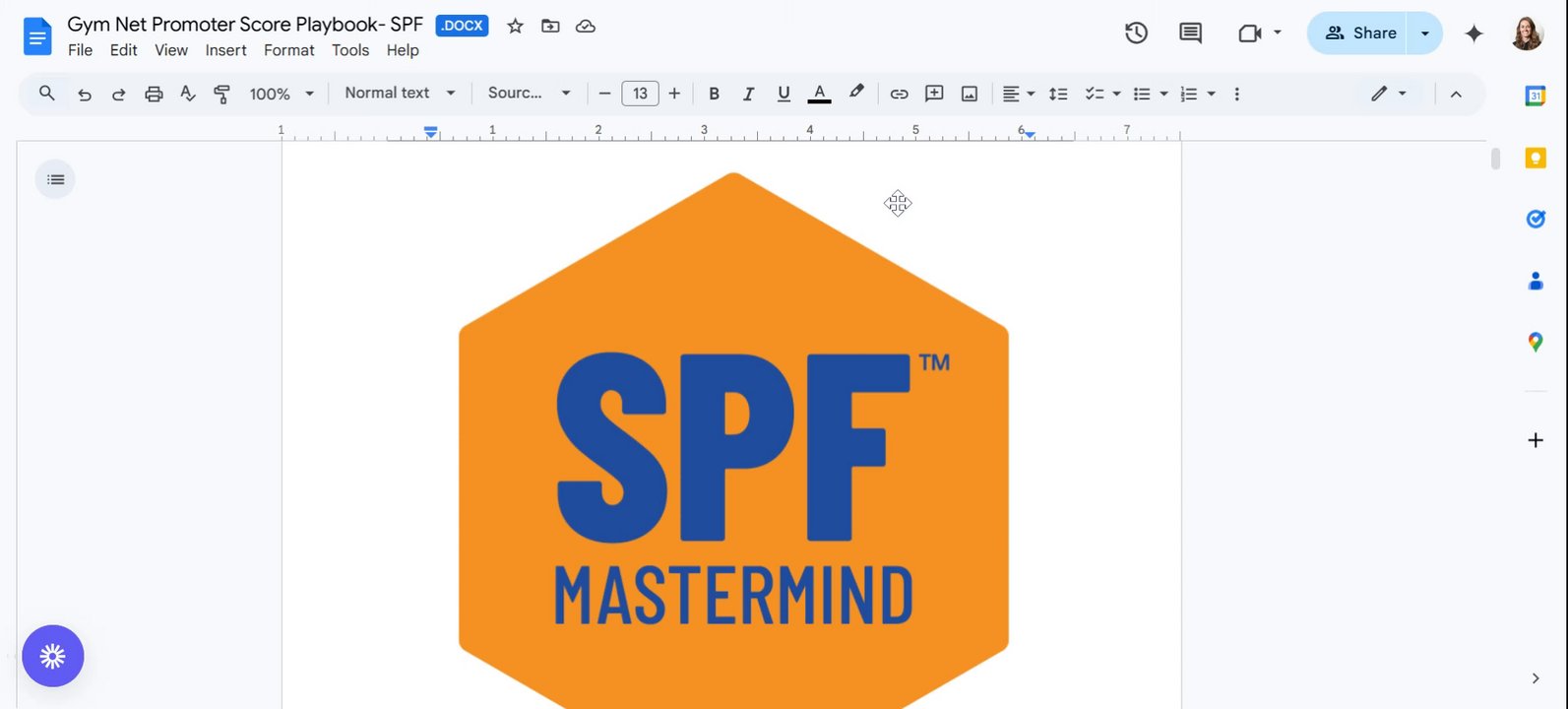Open version history clock icon
Viewport: 1568px width, 709px height.
pos(1136,32)
